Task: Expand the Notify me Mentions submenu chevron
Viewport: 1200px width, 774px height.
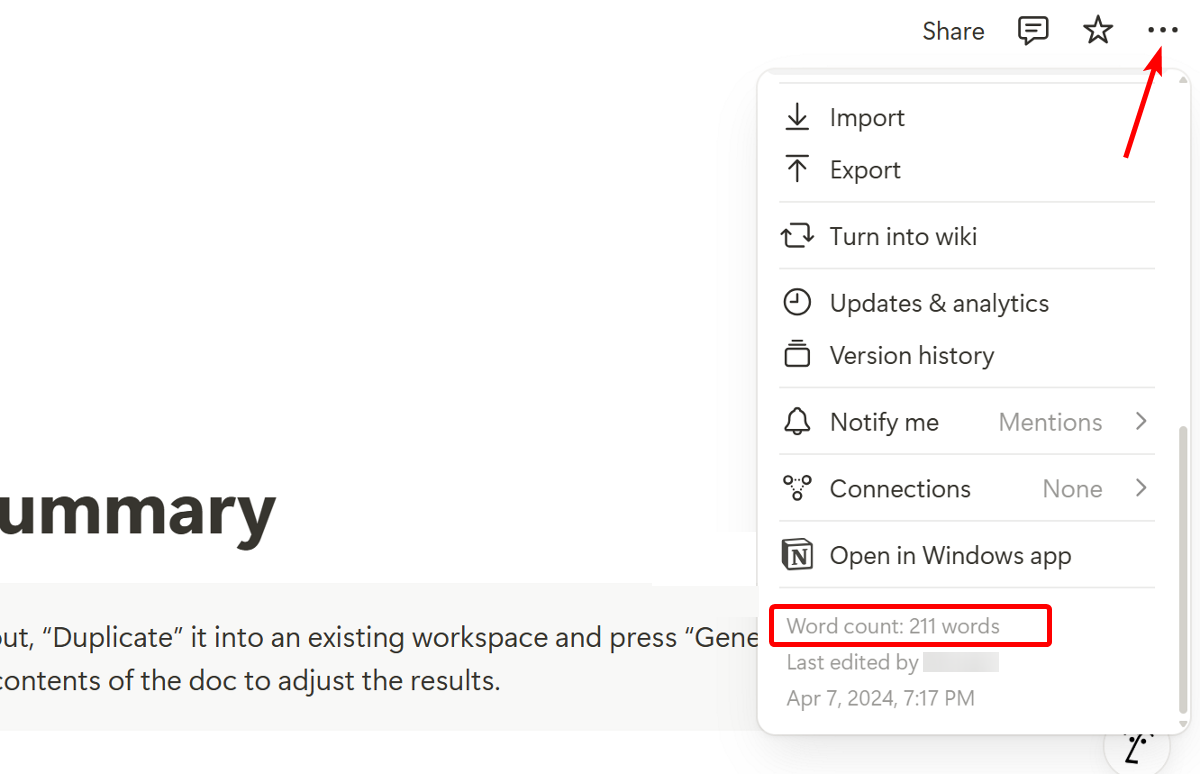Action: tap(1141, 421)
